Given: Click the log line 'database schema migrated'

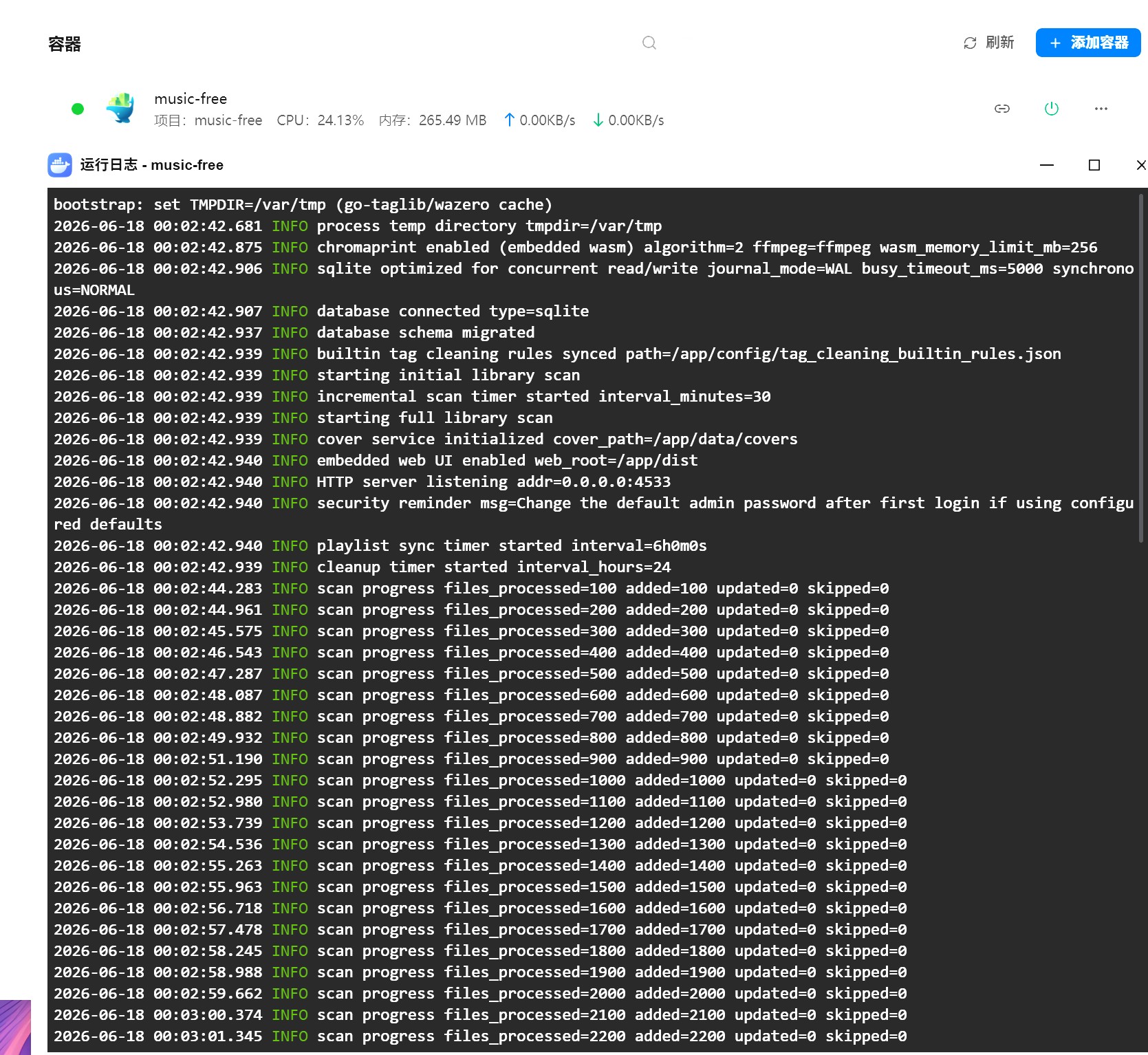Looking at the screenshot, I should 294,332.
